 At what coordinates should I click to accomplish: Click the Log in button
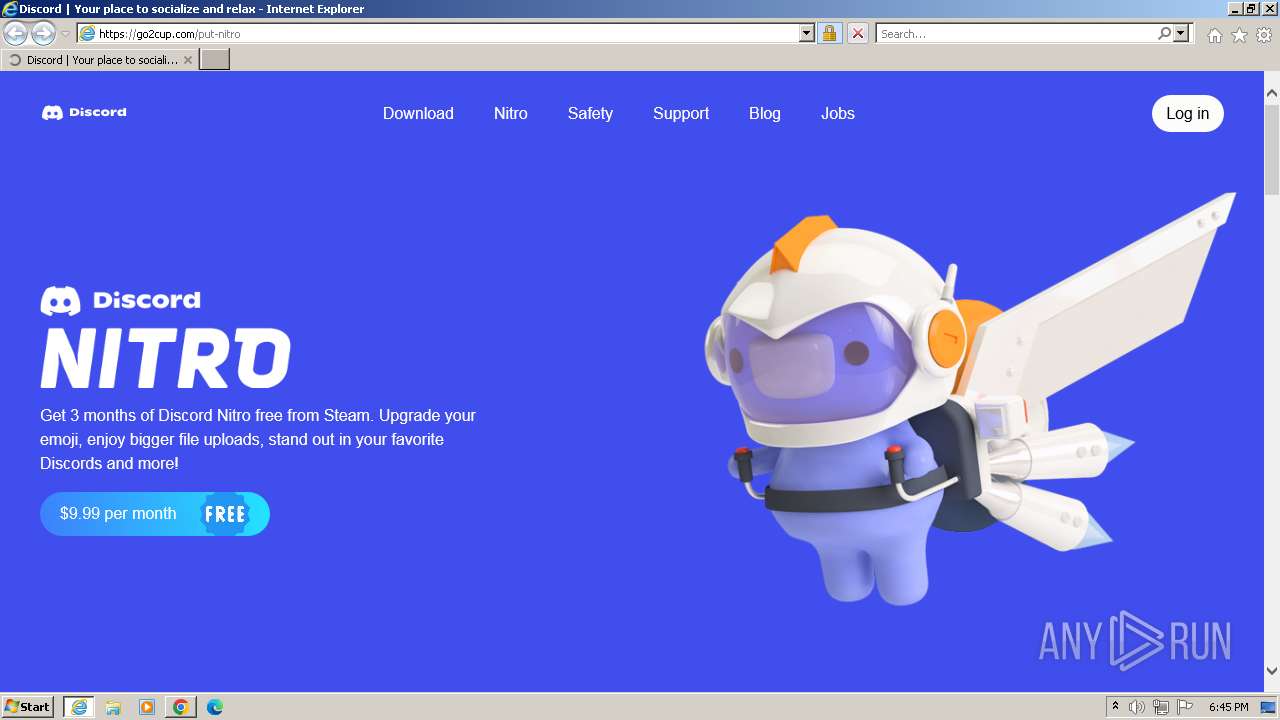pos(1188,113)
